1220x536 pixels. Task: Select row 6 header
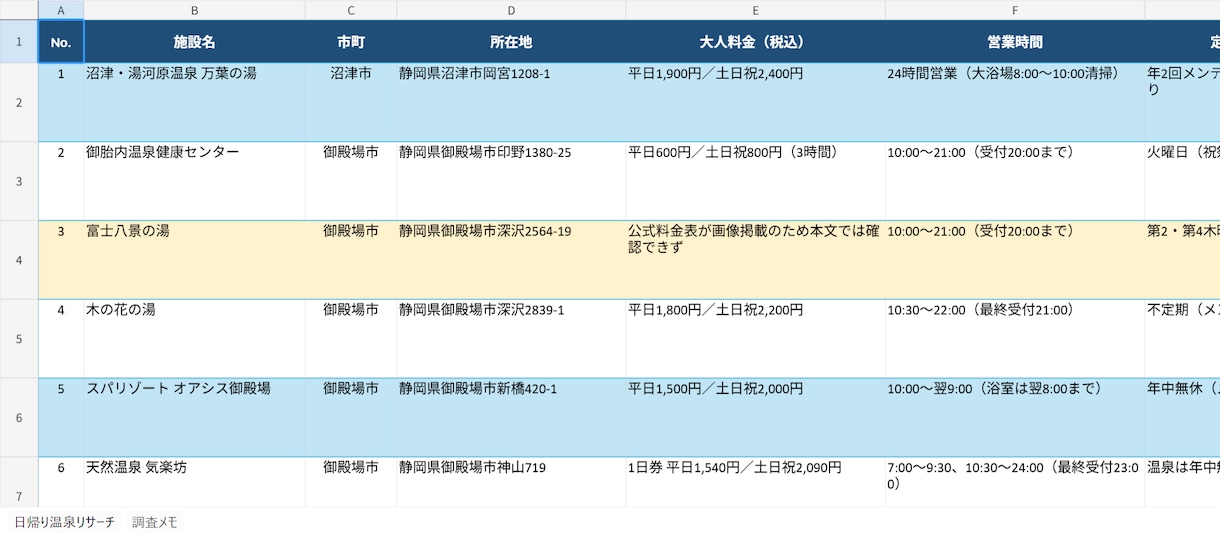click(19, 418)
